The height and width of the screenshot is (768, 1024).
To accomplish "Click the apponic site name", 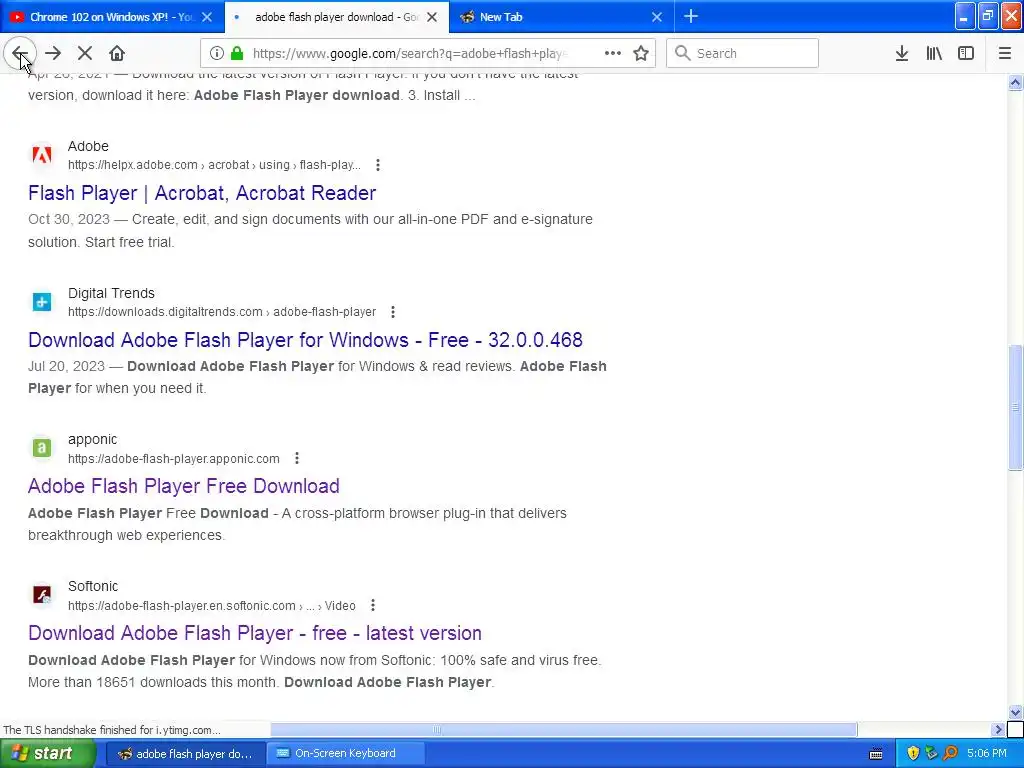I will [x=92, y=440].
